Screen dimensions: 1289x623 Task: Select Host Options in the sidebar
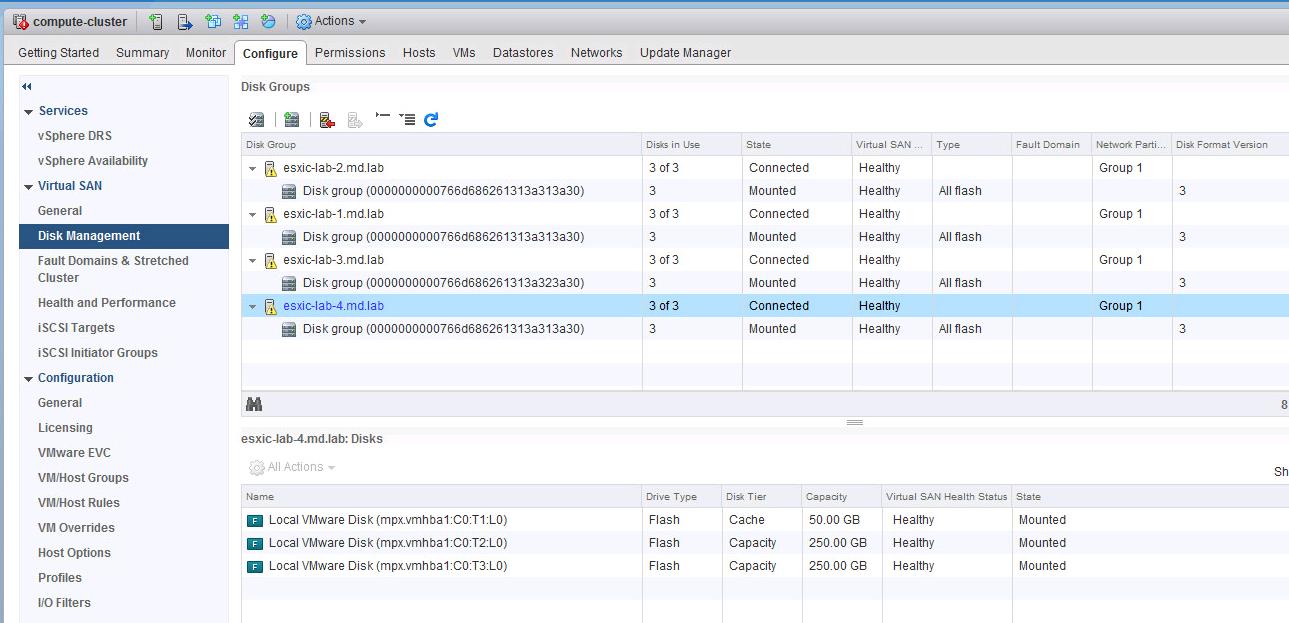coord(74,553)
